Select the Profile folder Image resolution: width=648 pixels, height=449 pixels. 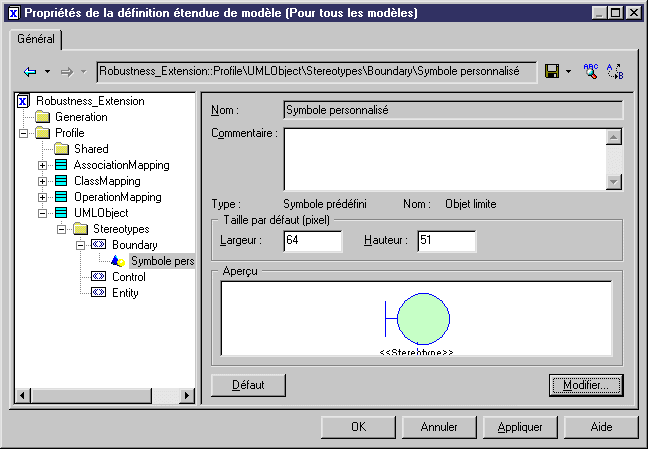[69, 133]
